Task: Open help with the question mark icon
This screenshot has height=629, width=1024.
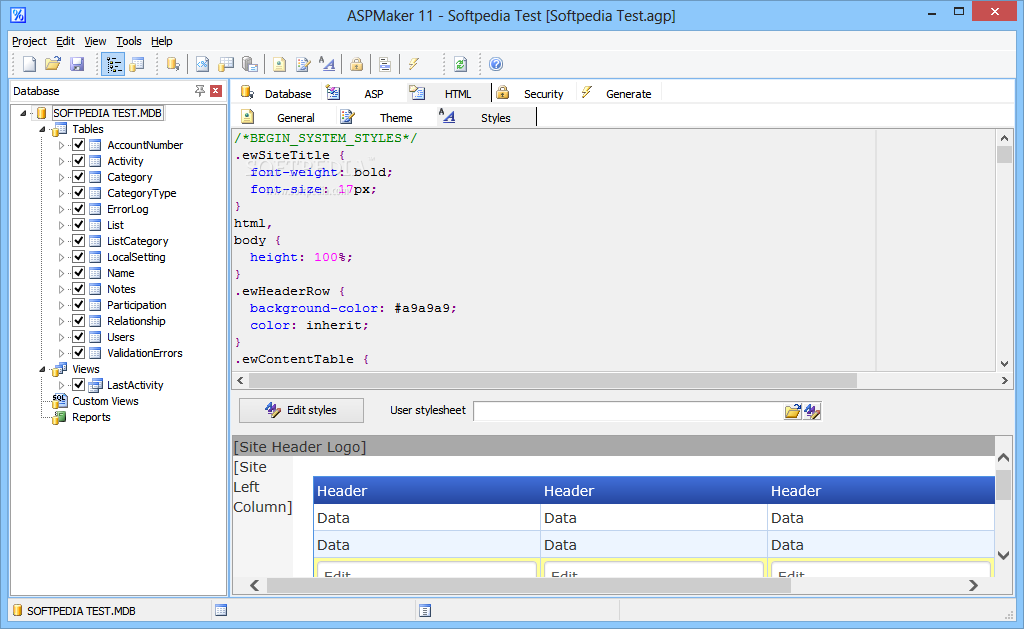Action: pyautogui.click(x=496, y=64)
